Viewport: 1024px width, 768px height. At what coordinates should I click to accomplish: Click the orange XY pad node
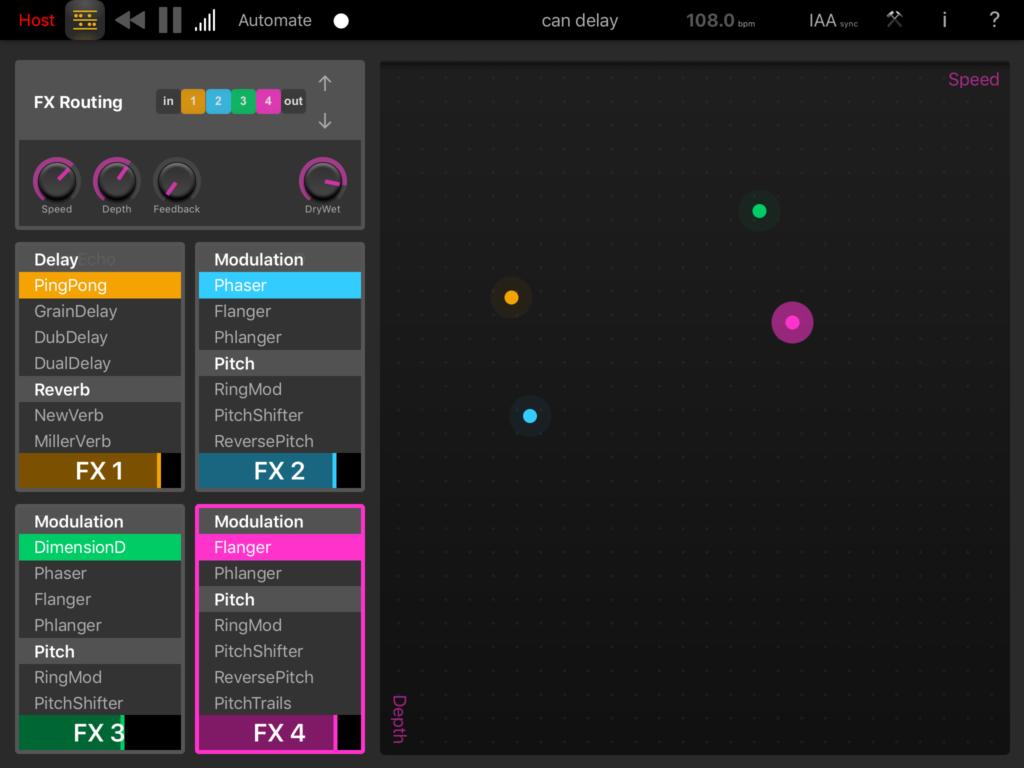coord(511,298)
